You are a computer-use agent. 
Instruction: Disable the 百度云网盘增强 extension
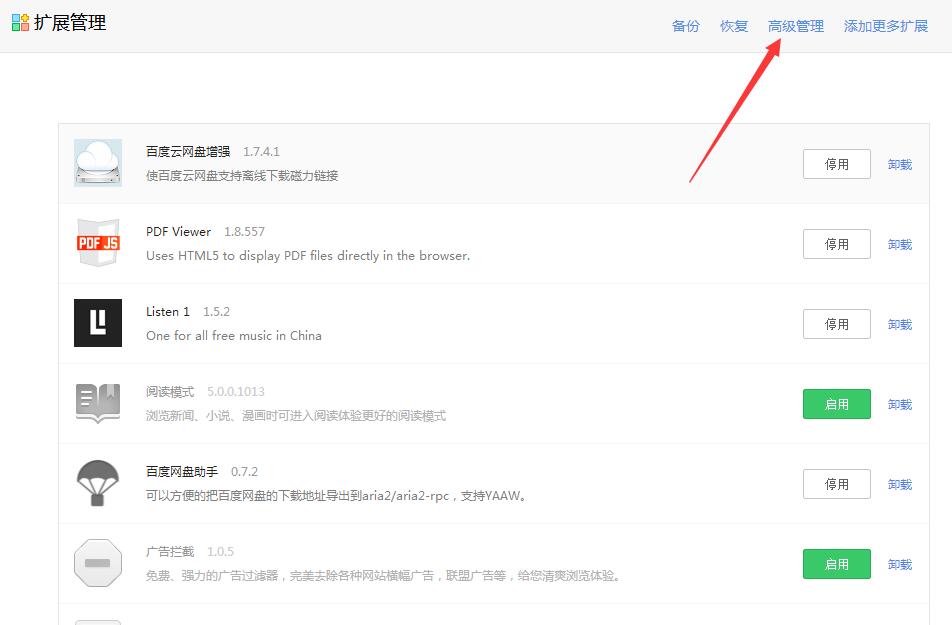tap(836, 163)
